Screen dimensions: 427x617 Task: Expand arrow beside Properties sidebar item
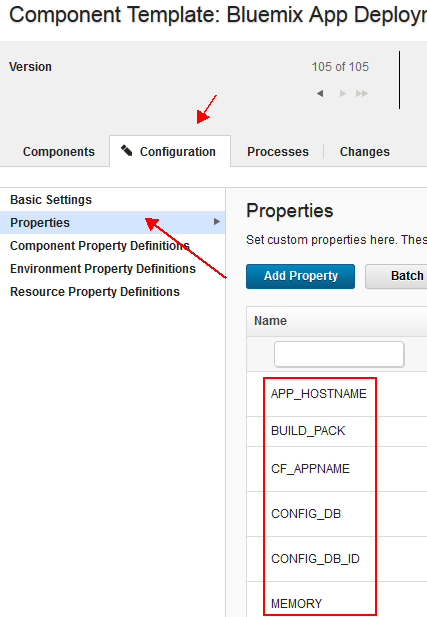216,222
